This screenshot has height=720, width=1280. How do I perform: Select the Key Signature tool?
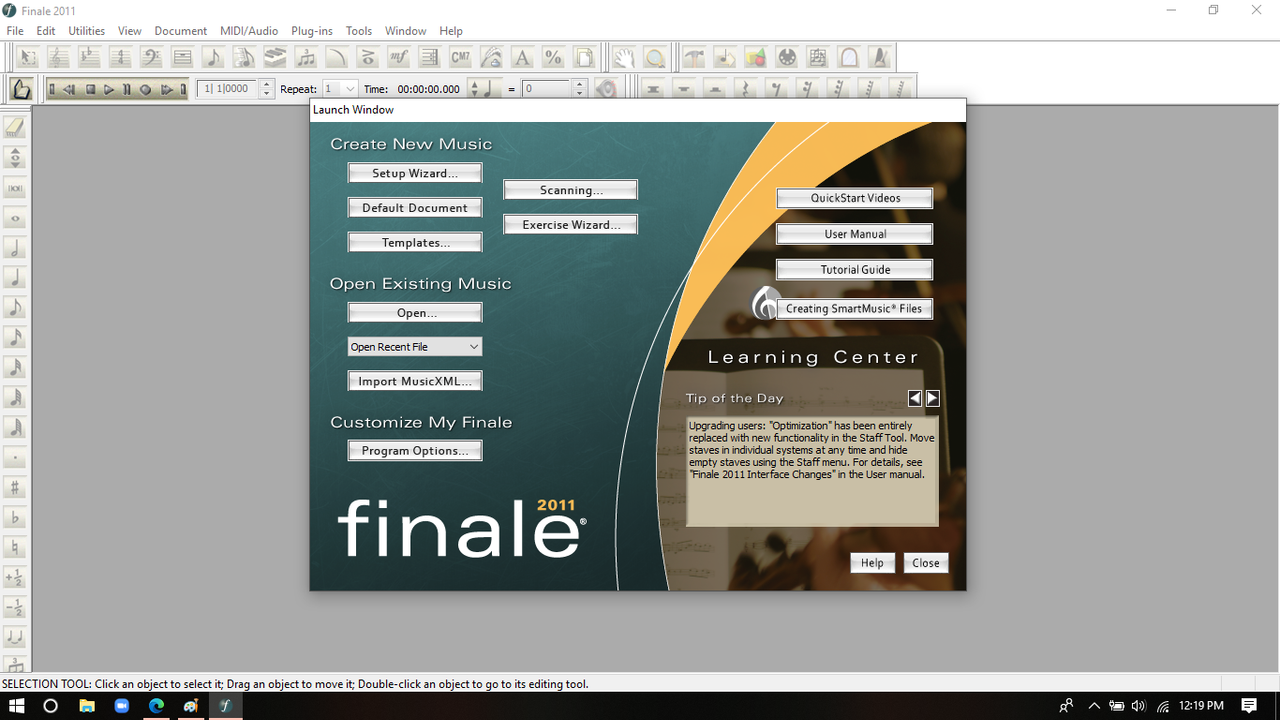pyautogui.click(x=89, y=57)
